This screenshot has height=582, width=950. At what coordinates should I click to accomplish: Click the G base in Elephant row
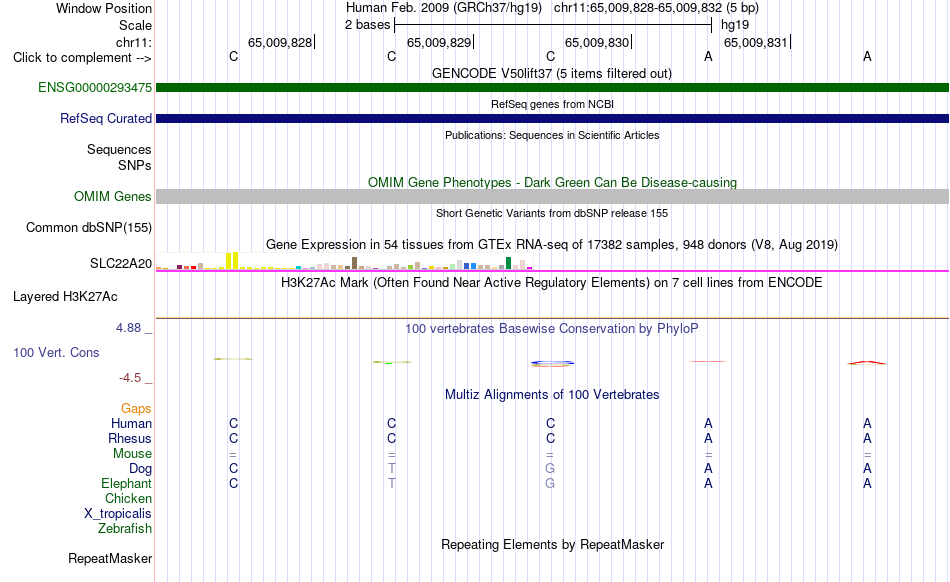point(550,483)
